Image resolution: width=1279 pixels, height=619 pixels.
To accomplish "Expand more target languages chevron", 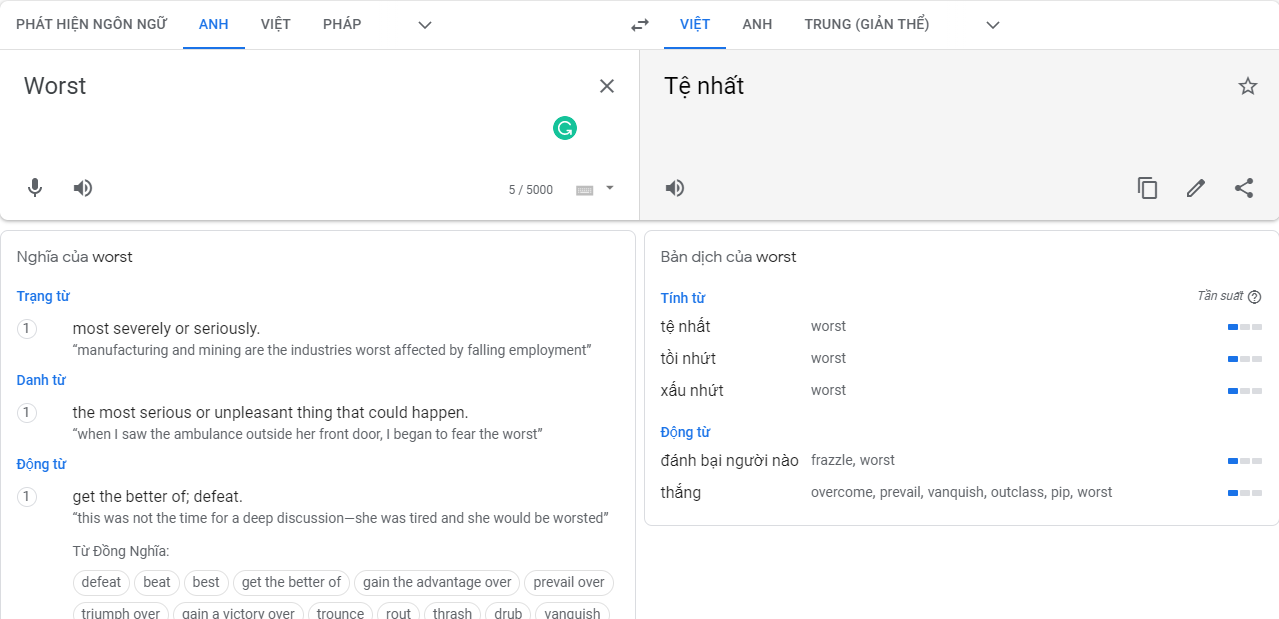I will 993,25.
